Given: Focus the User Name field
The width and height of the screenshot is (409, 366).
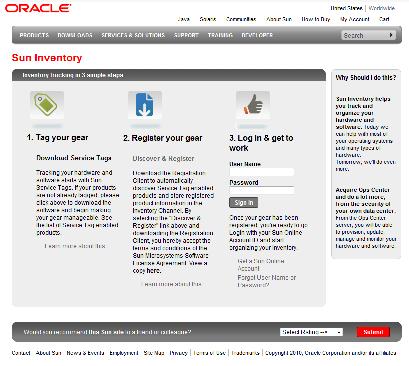Looking at the screenshot, I should 262,172.
